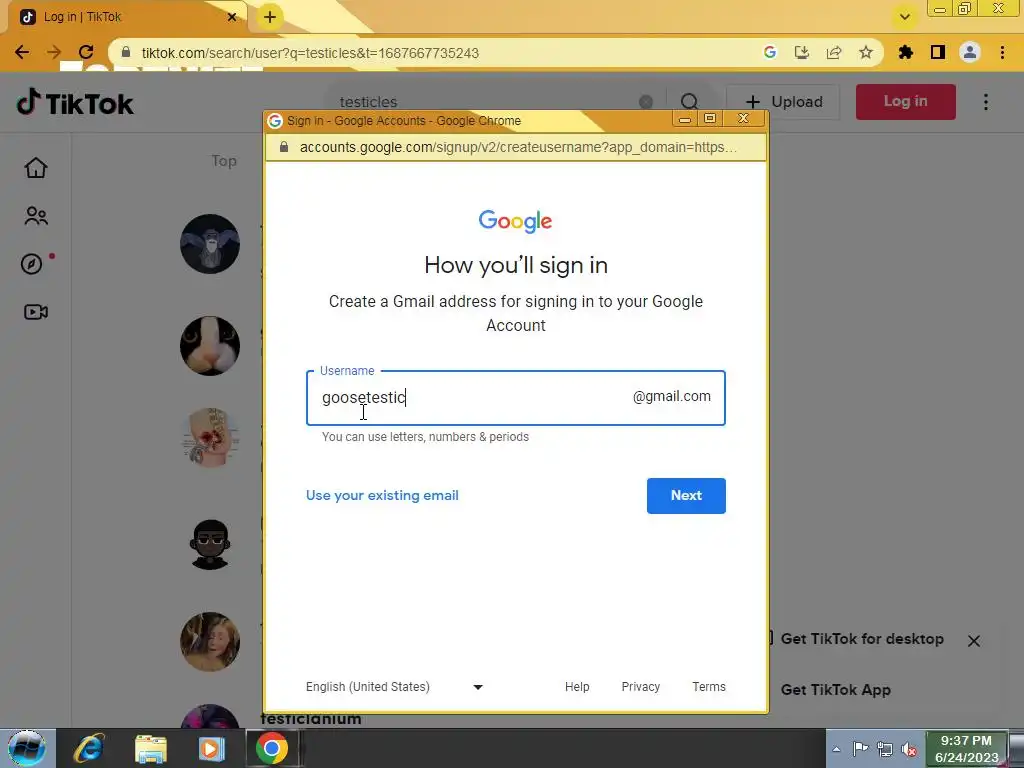Click the install app icon in address bar
Viewport: 1024px width, 768px height.
pos(802,52)
